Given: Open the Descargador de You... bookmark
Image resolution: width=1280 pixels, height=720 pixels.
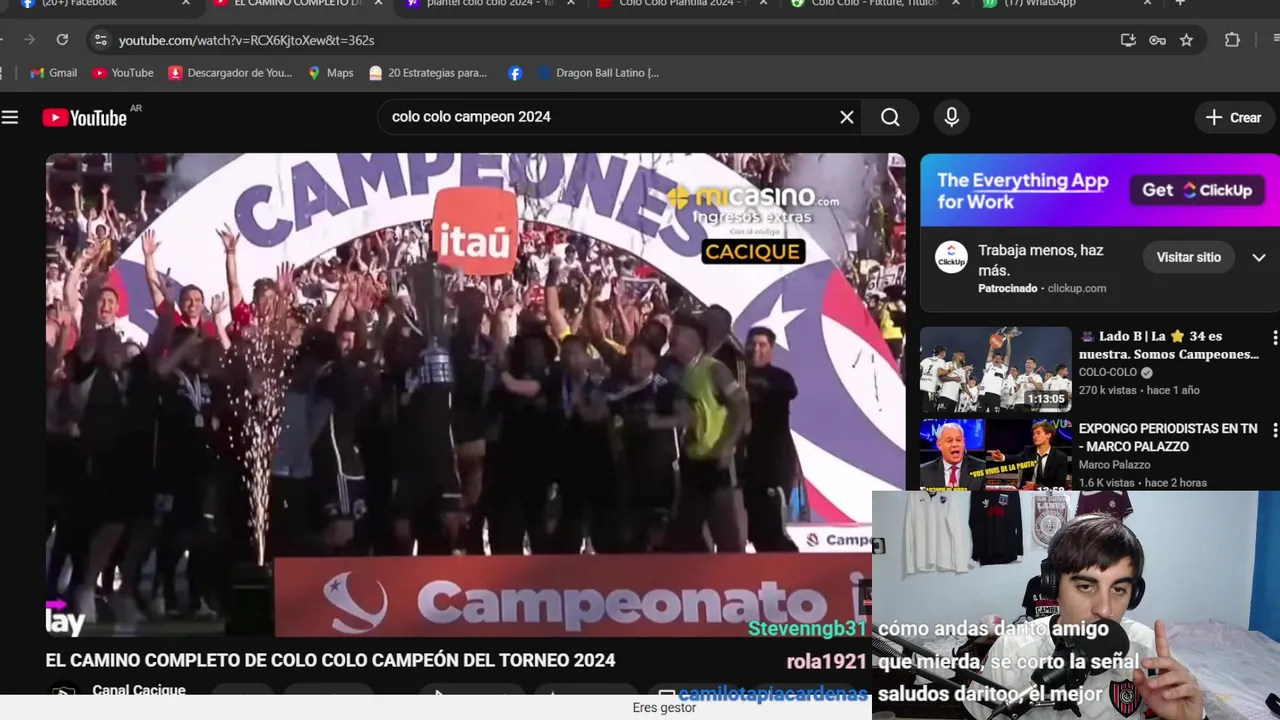Looking at the screenshot, I should coord(230,73).
